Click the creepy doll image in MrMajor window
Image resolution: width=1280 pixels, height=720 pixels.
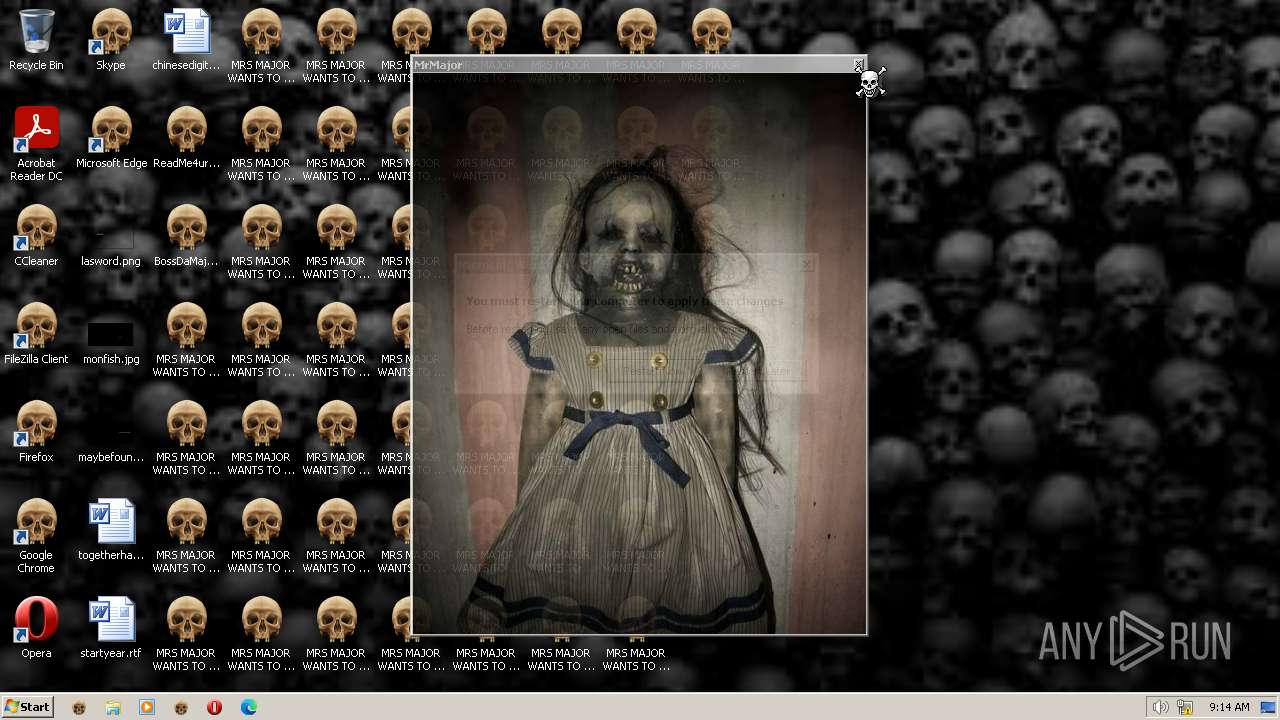click(x=639, y=352)
